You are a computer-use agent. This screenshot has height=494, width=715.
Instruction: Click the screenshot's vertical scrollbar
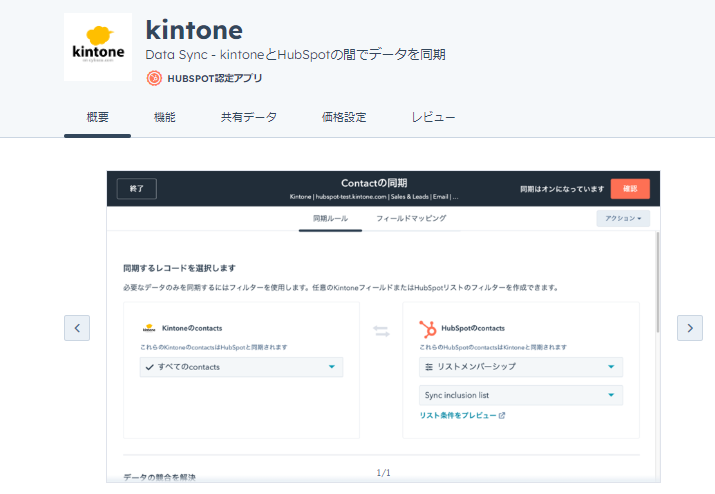pos(657,282)
